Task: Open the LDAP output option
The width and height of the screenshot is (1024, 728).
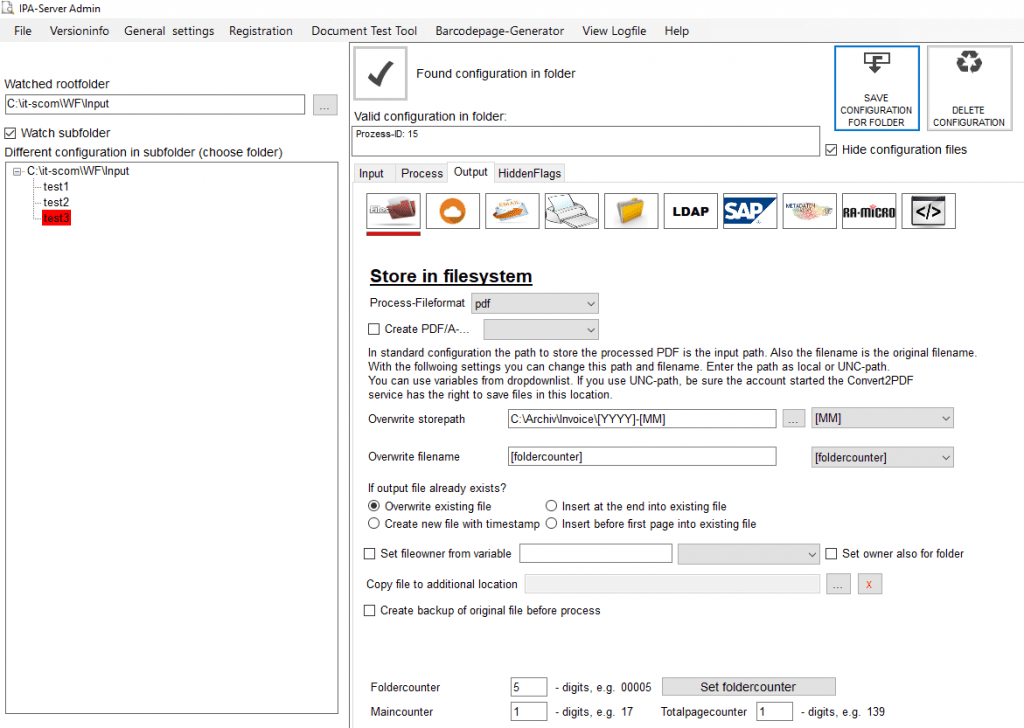Action: pos(690,211)
